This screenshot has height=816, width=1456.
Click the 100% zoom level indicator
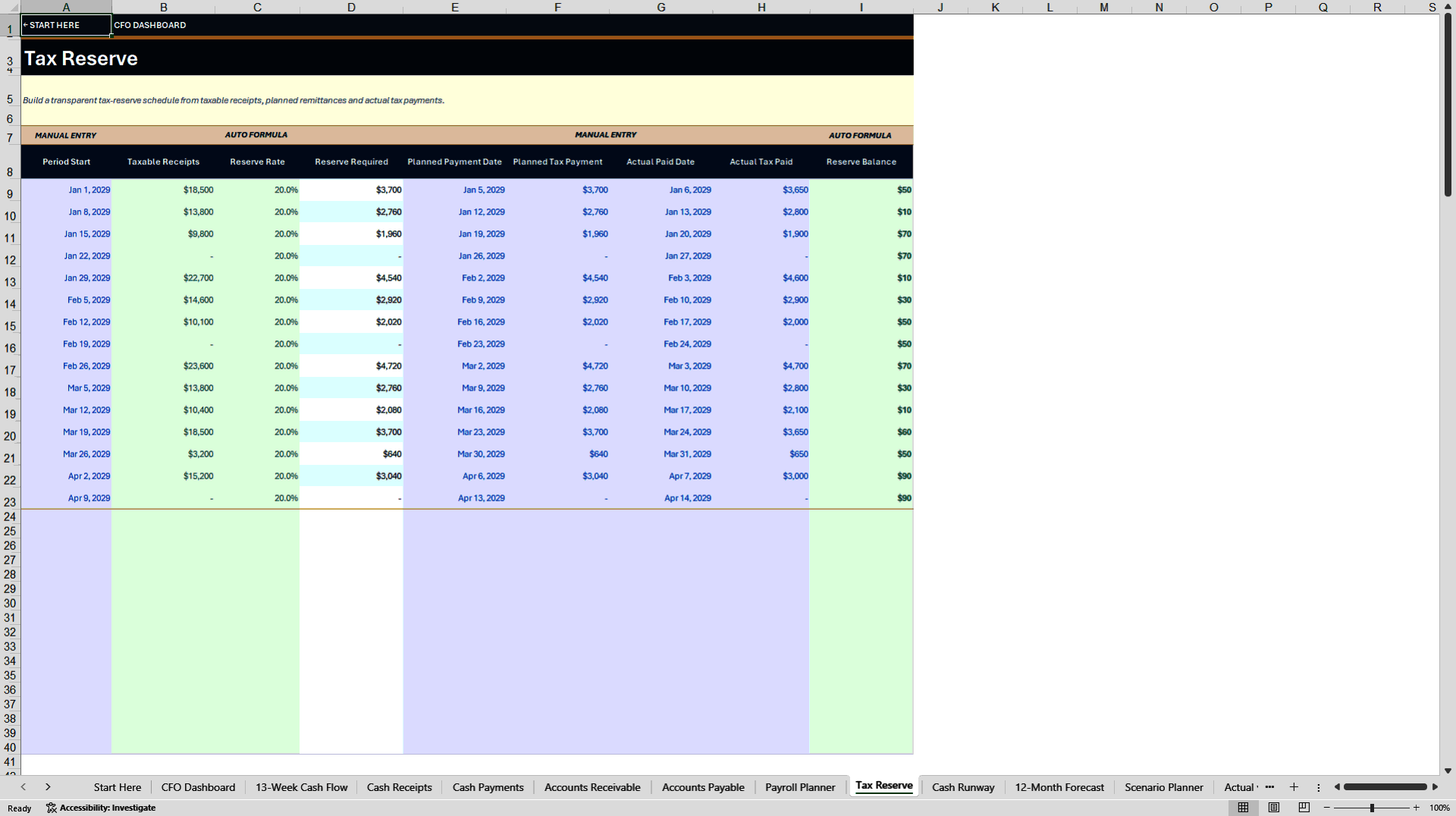click(x=1439, y=808)
